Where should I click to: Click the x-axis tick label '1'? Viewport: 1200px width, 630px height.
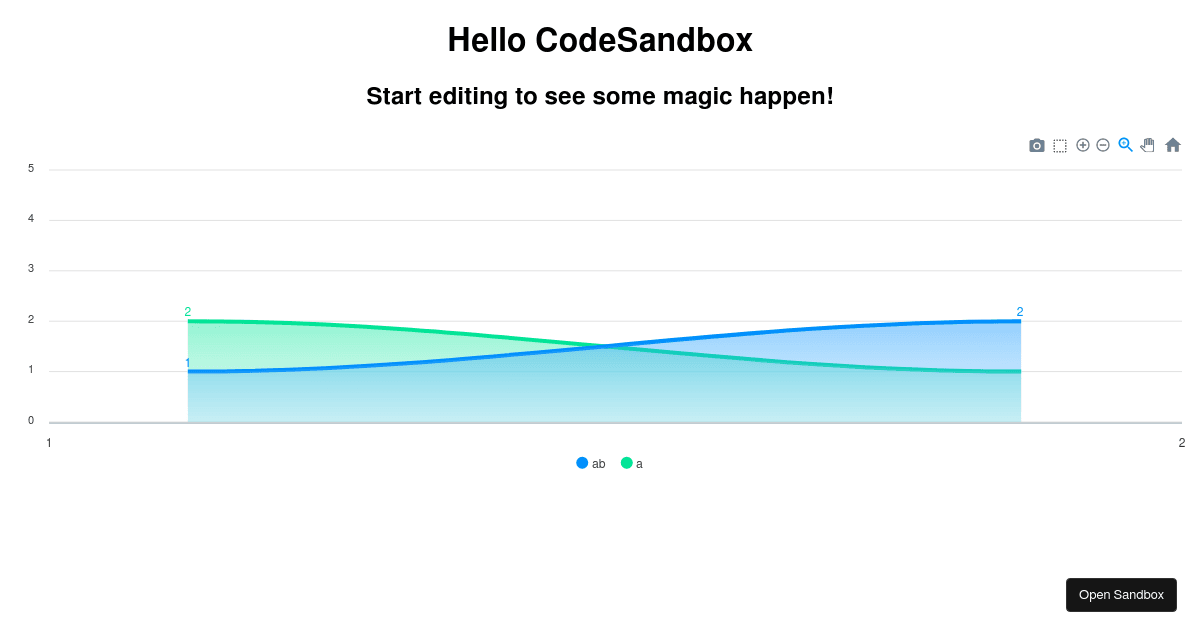pos(47,442)
